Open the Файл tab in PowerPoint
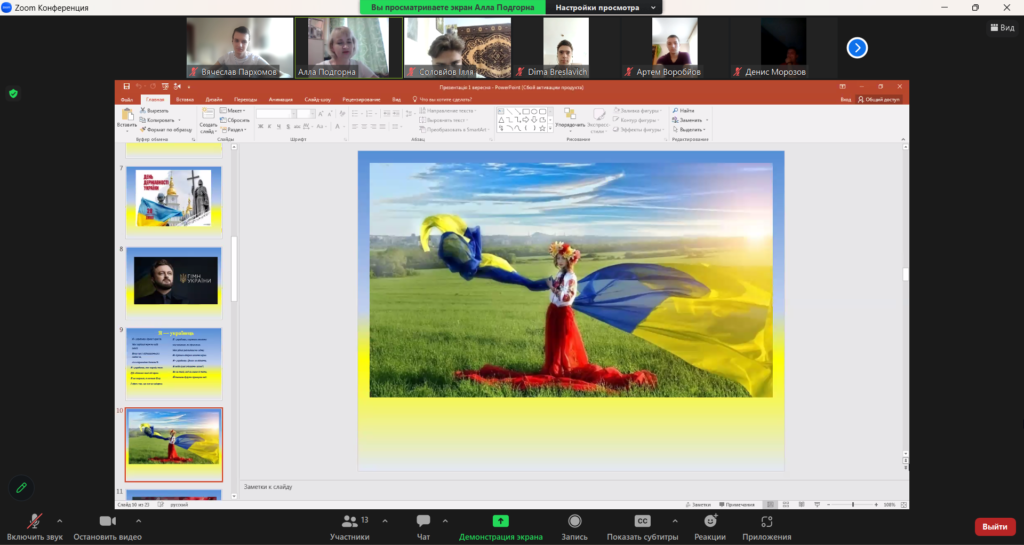 click(x=127, y=100)
